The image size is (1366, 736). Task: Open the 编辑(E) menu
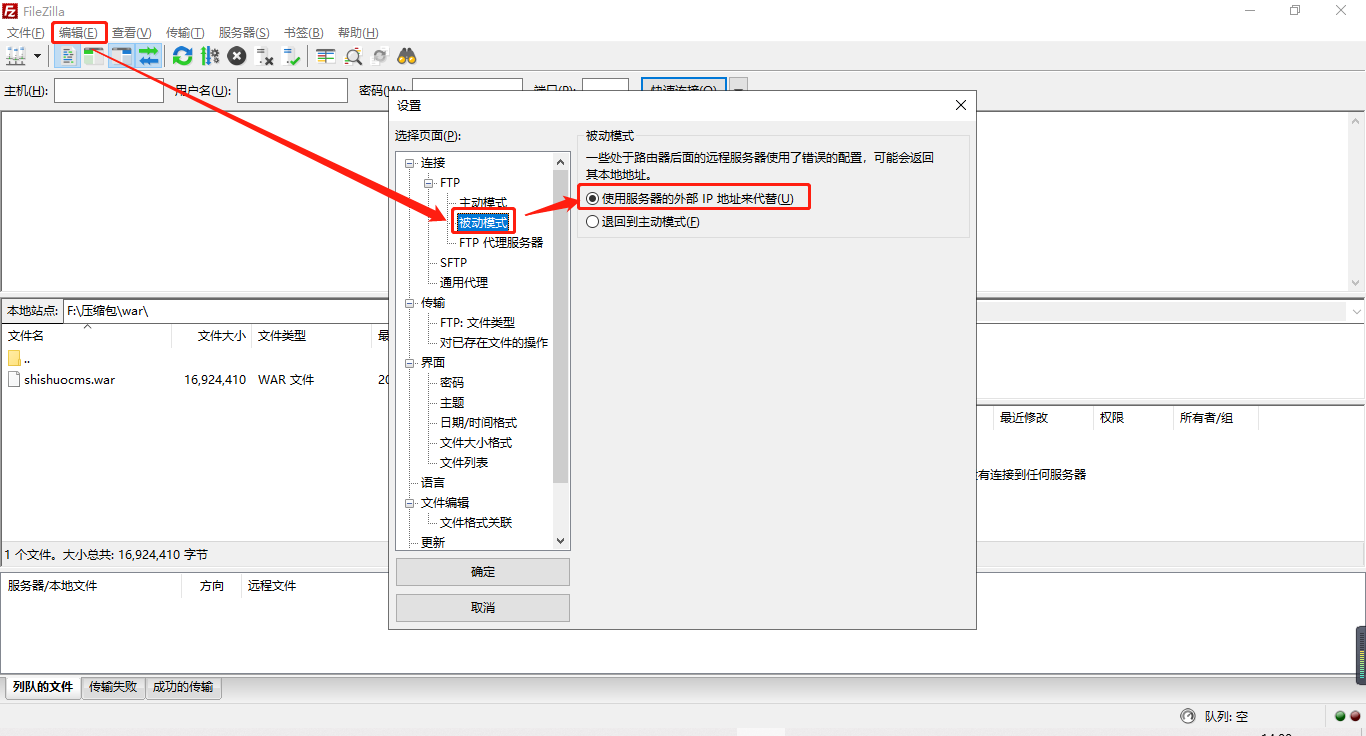(78, 33)
